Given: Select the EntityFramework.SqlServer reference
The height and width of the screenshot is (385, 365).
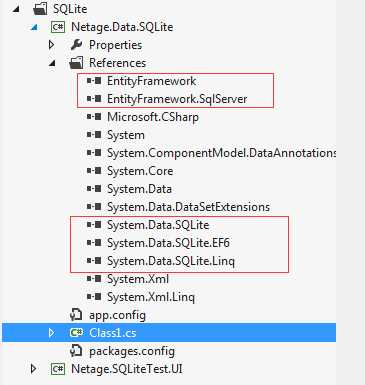Looking at the screenshot, I should click(x=177, y=99).
